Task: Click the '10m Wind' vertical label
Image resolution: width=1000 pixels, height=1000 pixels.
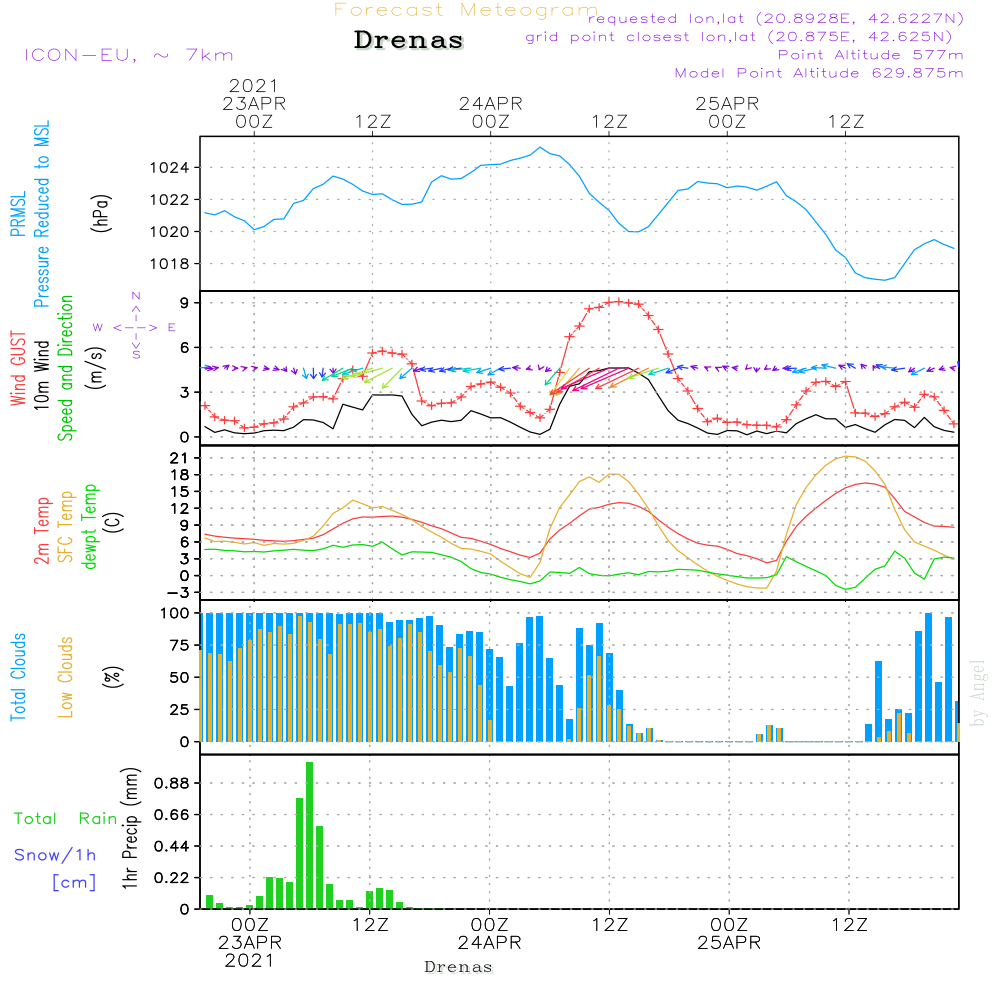Action: tap(41, 375)
